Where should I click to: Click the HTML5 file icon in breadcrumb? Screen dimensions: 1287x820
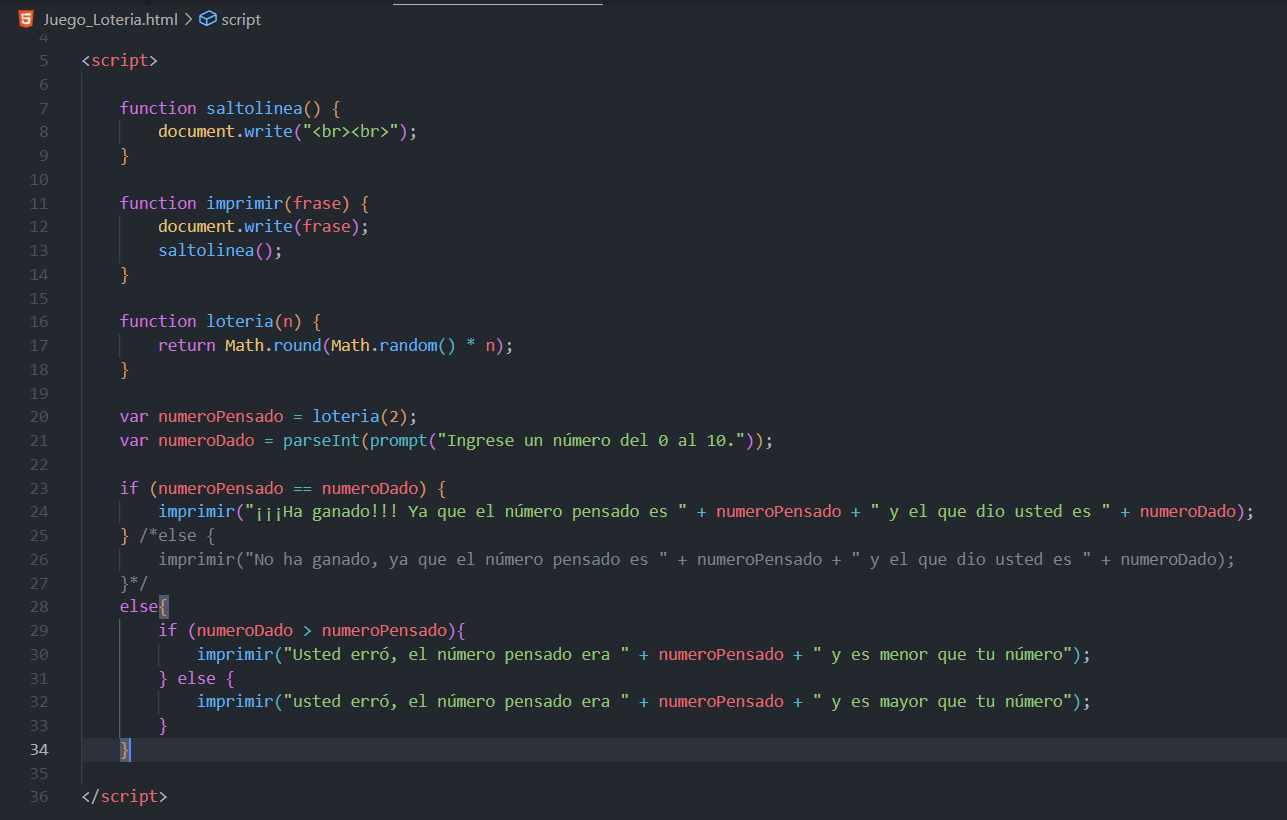click(x=26, y=19)
